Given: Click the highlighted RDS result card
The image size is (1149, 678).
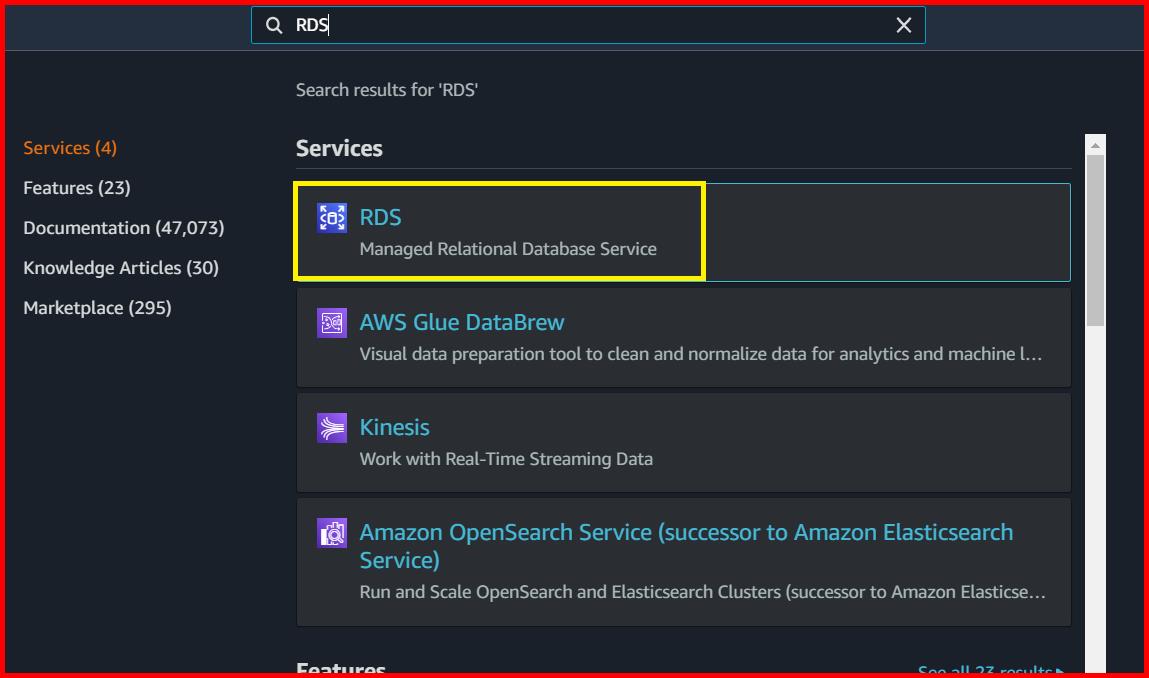Looking at the screenshot, I should coord(500,230).
